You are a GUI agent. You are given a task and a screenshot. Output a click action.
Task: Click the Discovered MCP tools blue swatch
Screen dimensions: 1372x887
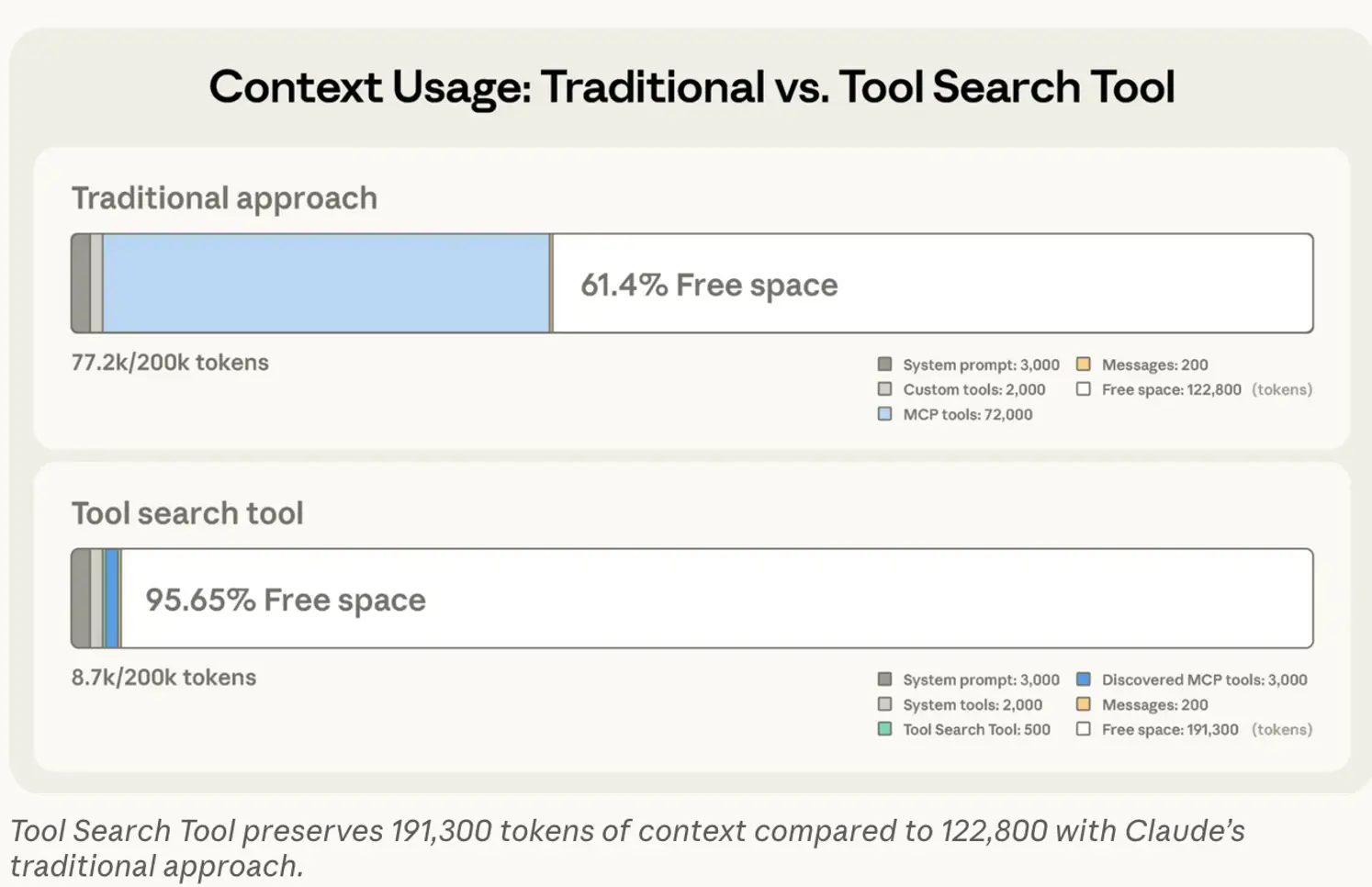(1084, 679)
